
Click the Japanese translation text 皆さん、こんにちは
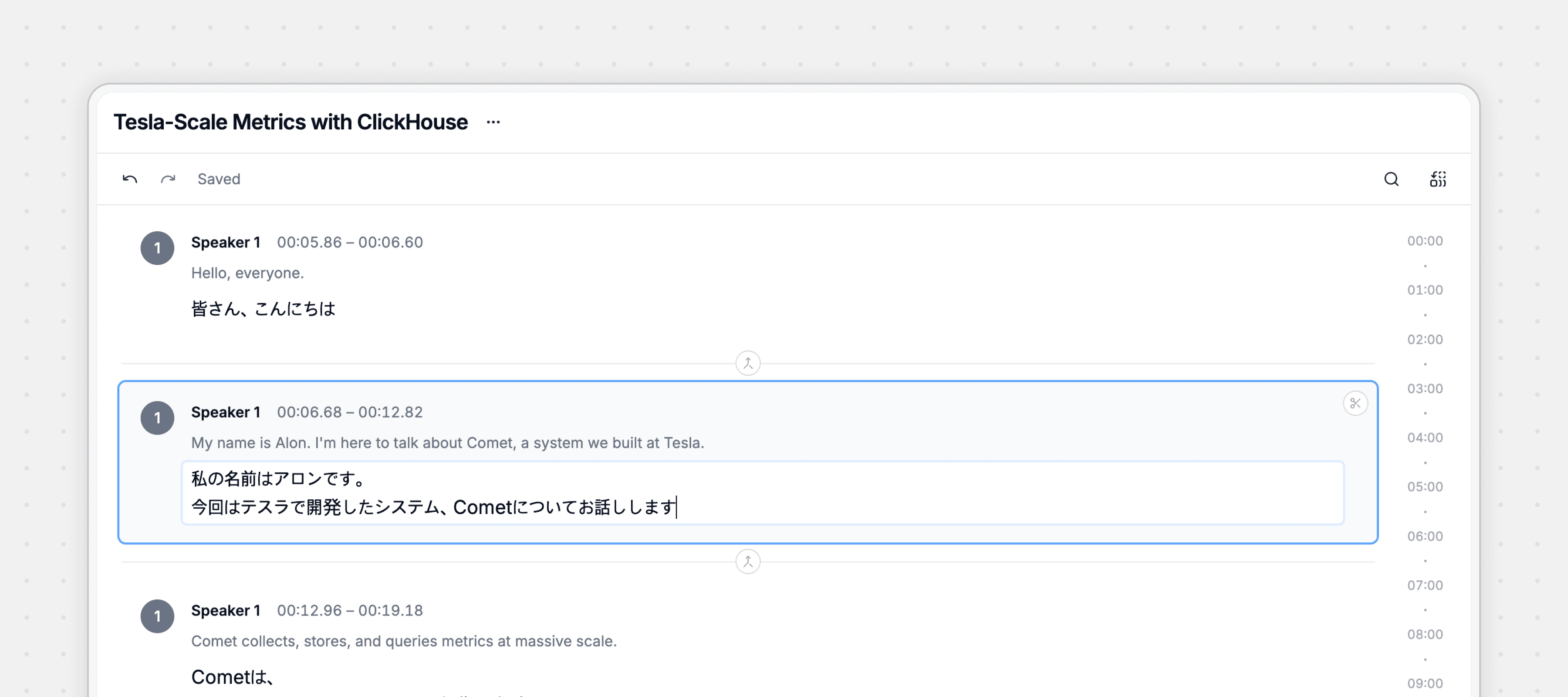263,309
